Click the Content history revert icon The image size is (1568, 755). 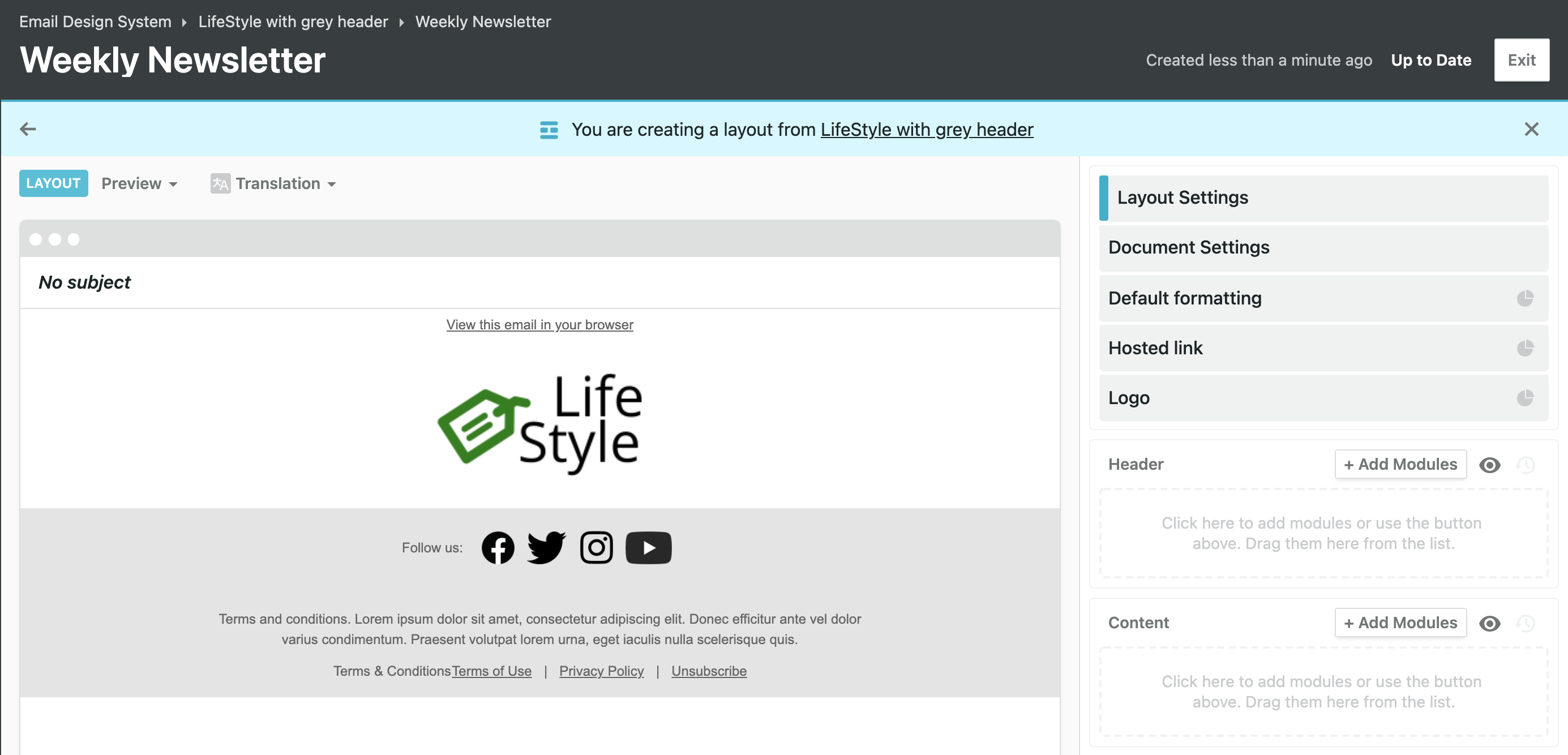pyautogui.click(x=1526, y=624)
